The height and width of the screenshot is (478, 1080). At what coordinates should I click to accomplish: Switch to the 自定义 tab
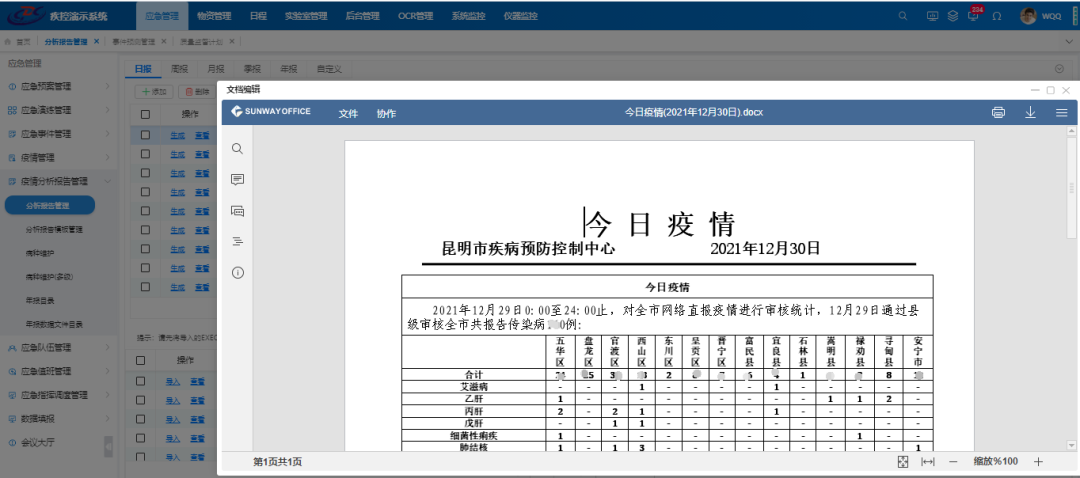(x=329, y=69)
